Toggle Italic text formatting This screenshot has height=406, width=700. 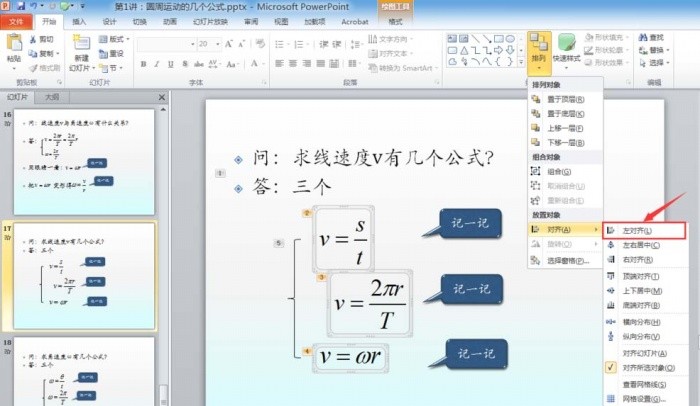click(157, 64)
